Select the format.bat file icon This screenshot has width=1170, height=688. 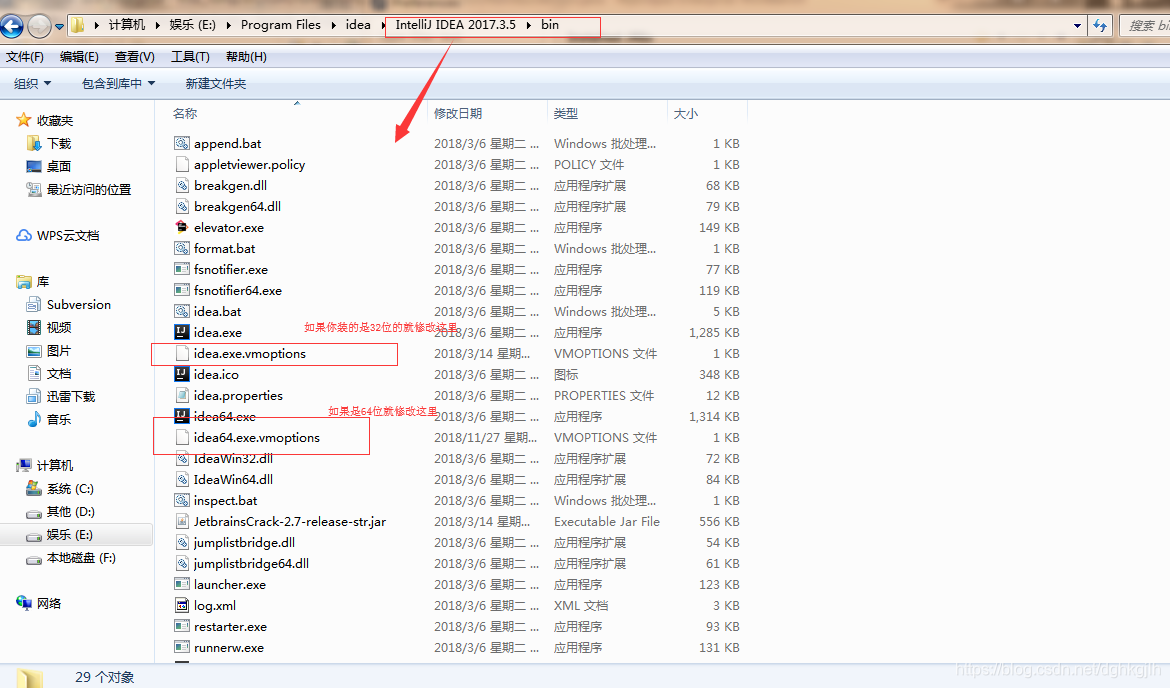click(x=182, y=248)
